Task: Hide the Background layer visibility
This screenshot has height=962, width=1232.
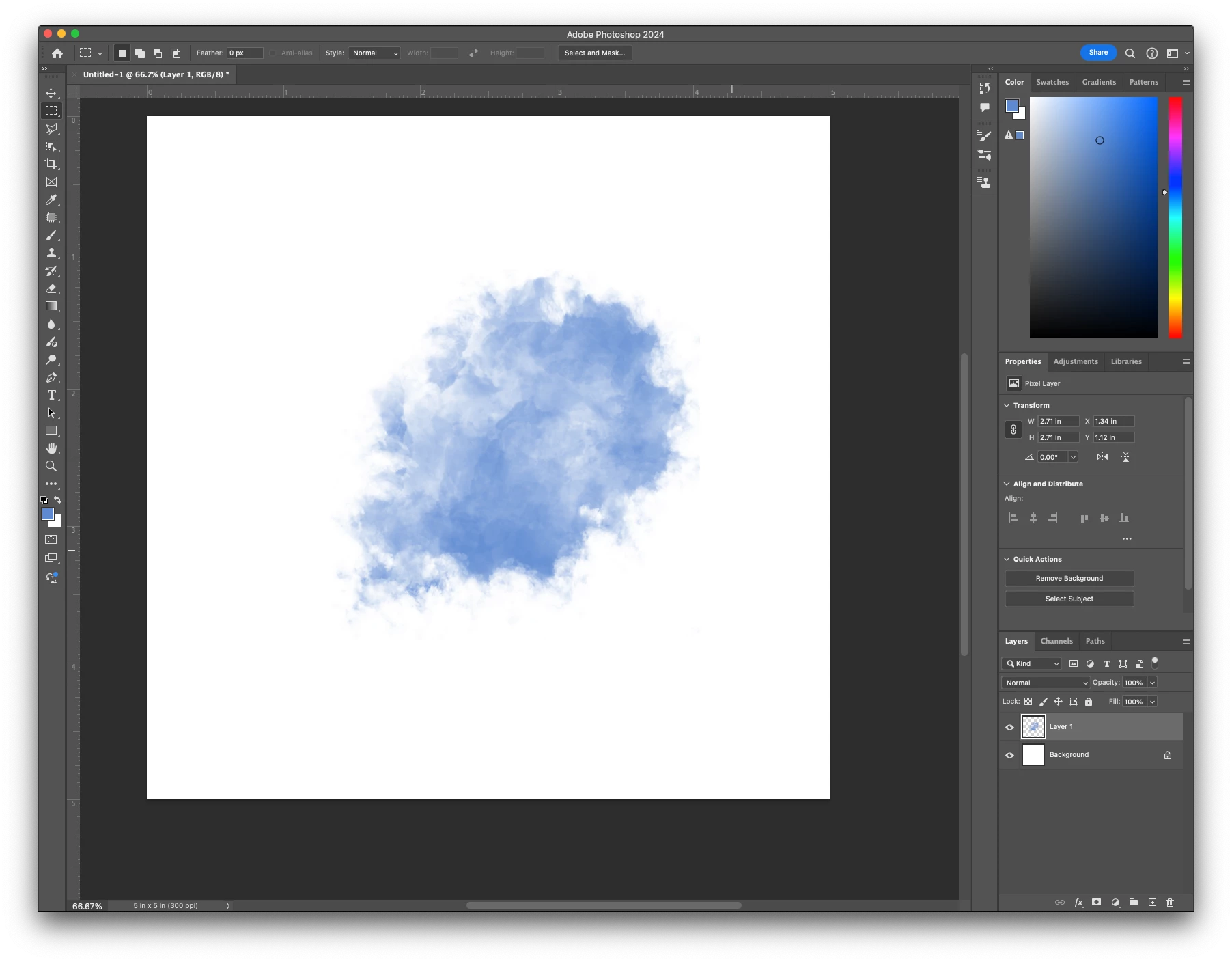Action: click(x=1009, y=755)
